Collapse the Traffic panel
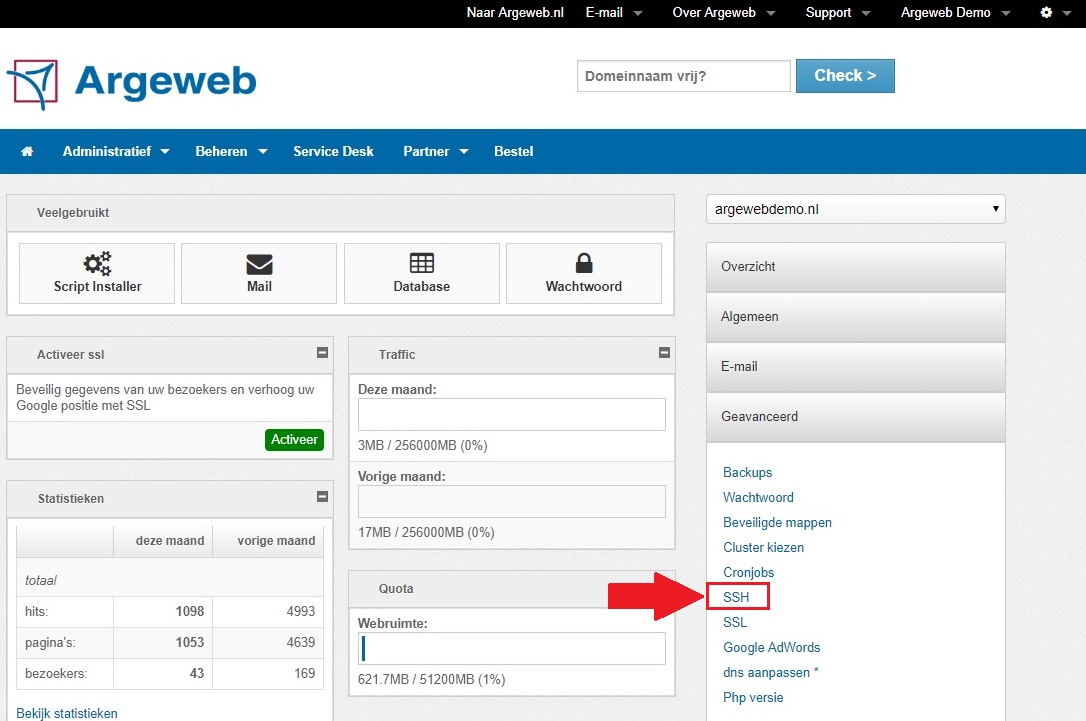The image size is (1086, 721). [664, 353]
